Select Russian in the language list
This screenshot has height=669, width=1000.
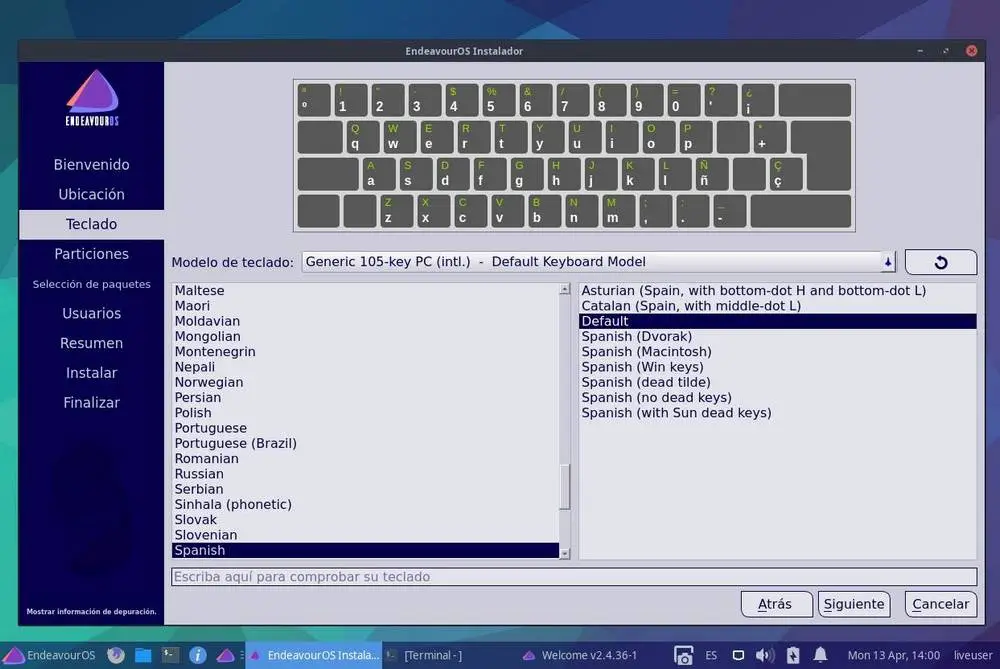click(365, 474)
